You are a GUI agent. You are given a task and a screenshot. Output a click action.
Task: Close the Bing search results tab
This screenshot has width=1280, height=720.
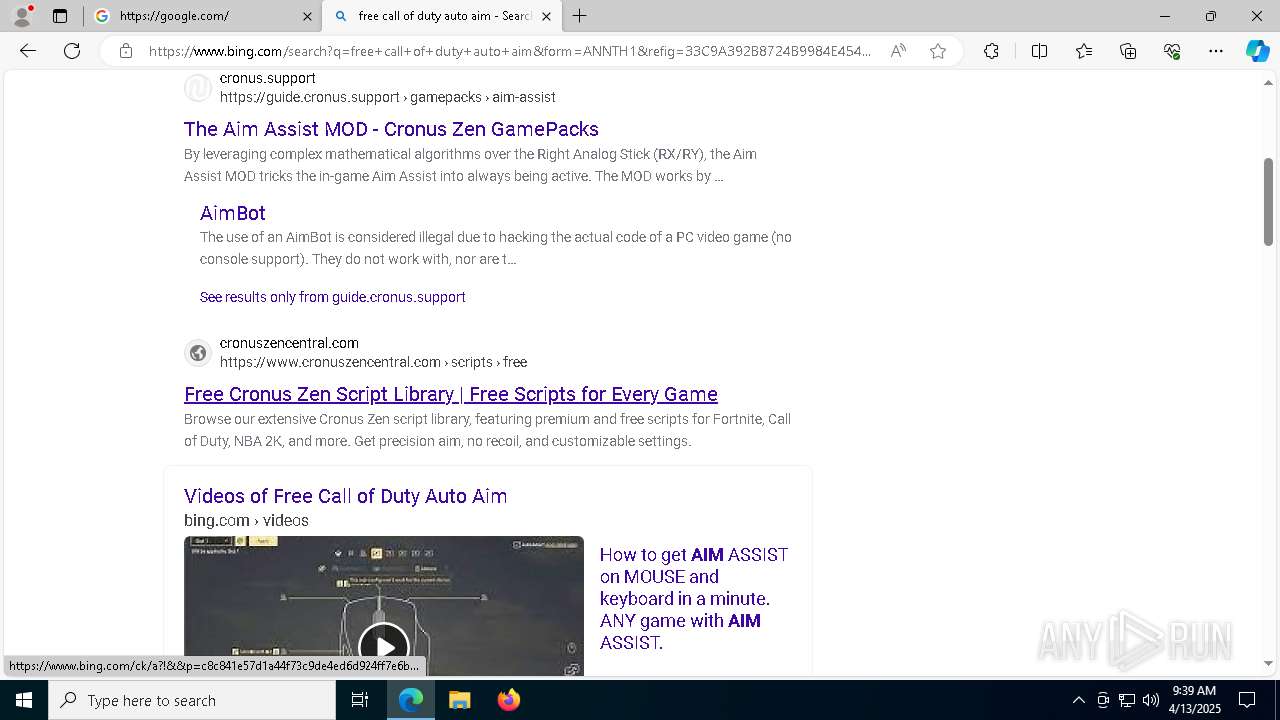pos(548,16)
